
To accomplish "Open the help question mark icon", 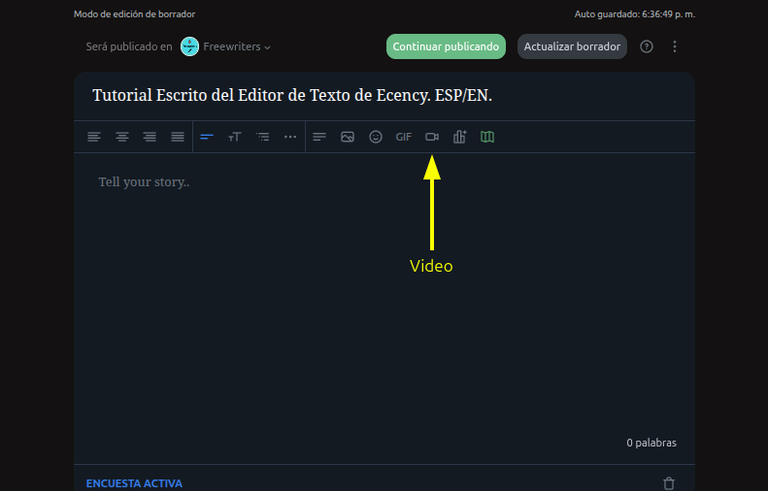I will [x=647, y=47].
